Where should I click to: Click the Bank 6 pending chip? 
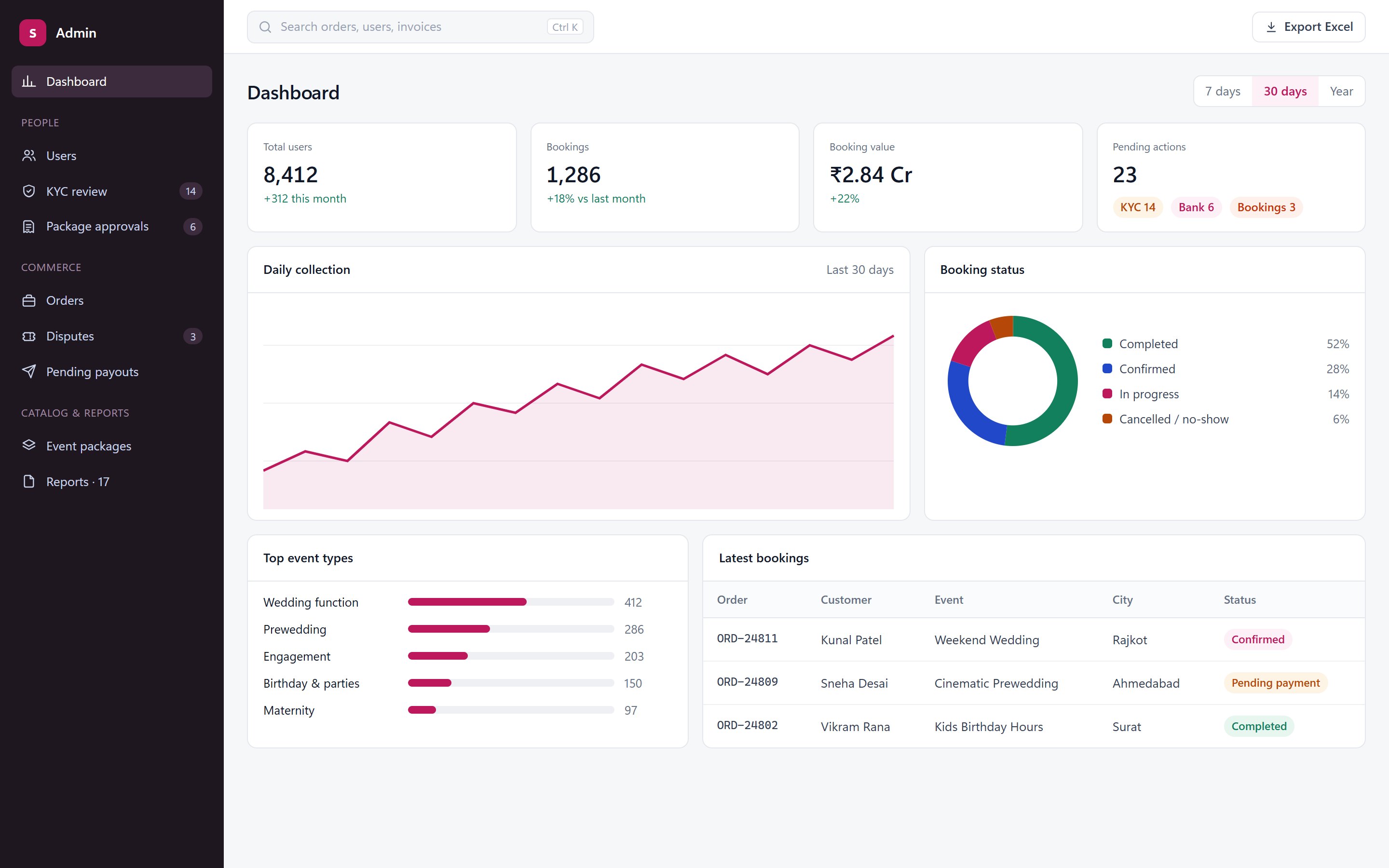click(x=1196, y=207)
